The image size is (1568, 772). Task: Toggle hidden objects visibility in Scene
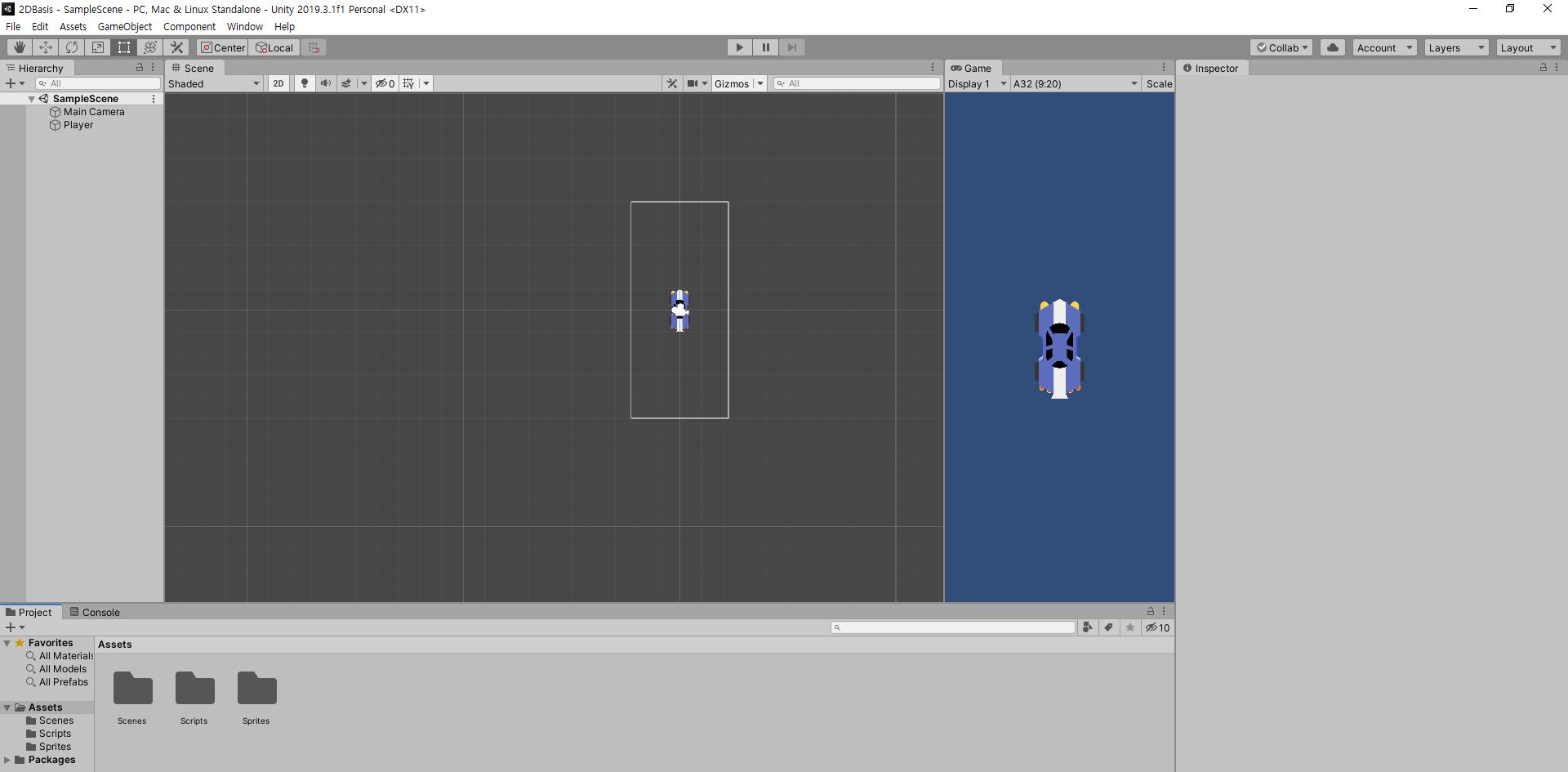point(385,83)
